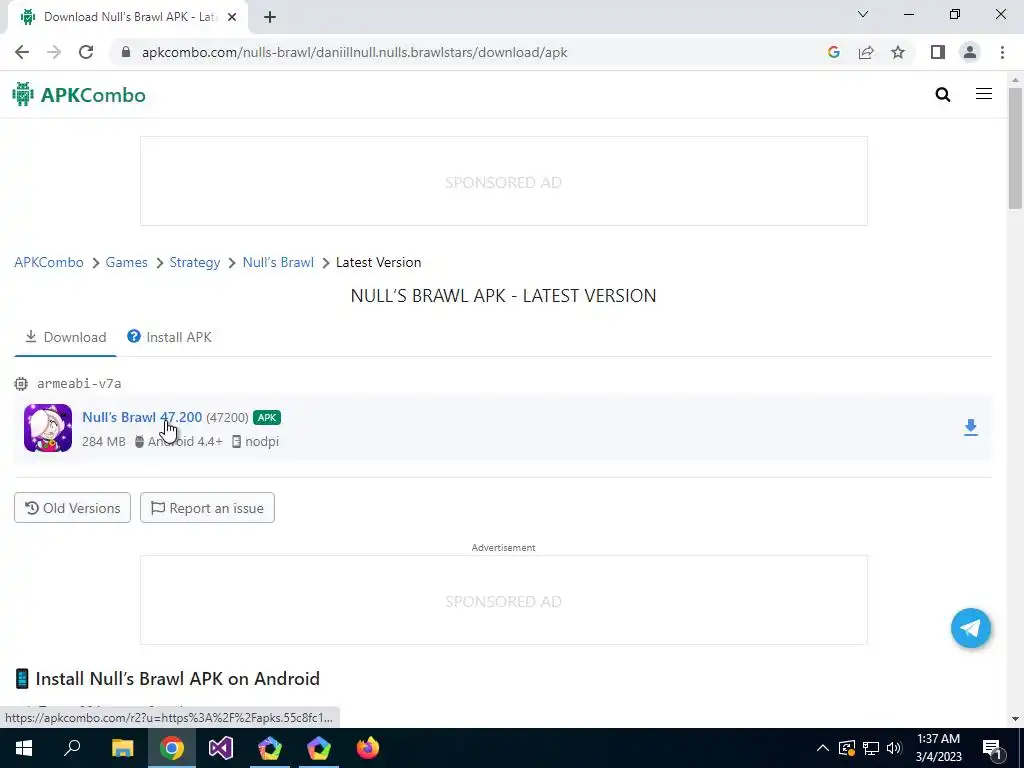Click the blue download arrow icon

click(x=970, y=428)
